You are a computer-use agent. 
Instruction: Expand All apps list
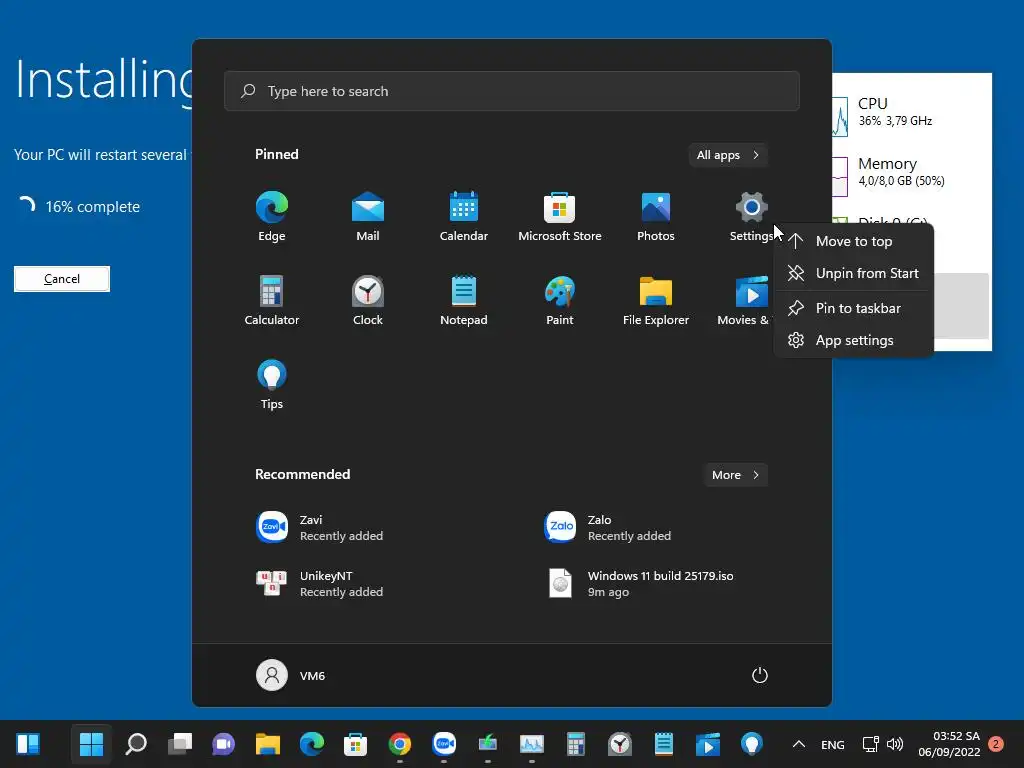click(728, 155)
